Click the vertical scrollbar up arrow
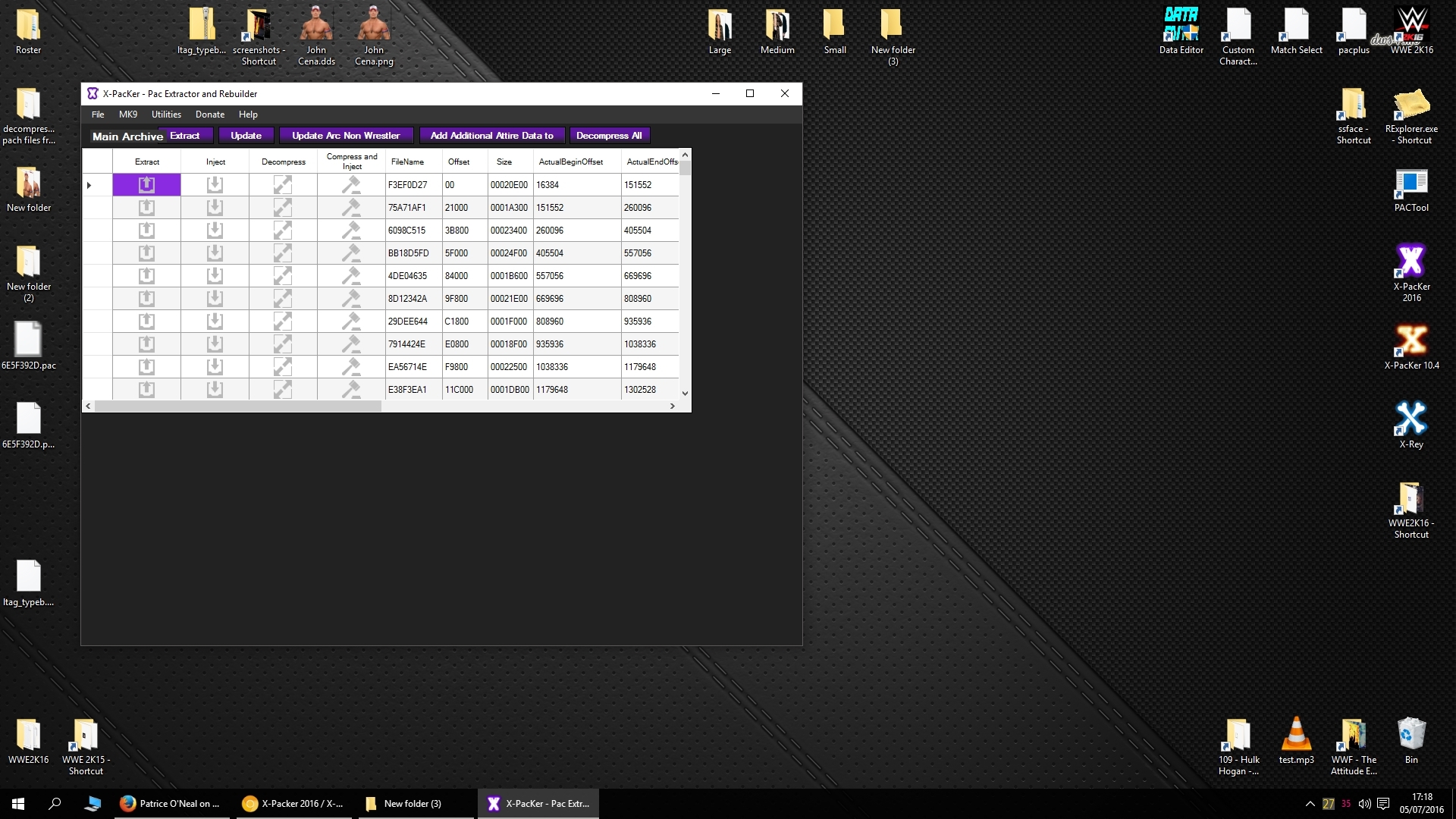This screenshot has width=1456, height=819. [685, 155]
